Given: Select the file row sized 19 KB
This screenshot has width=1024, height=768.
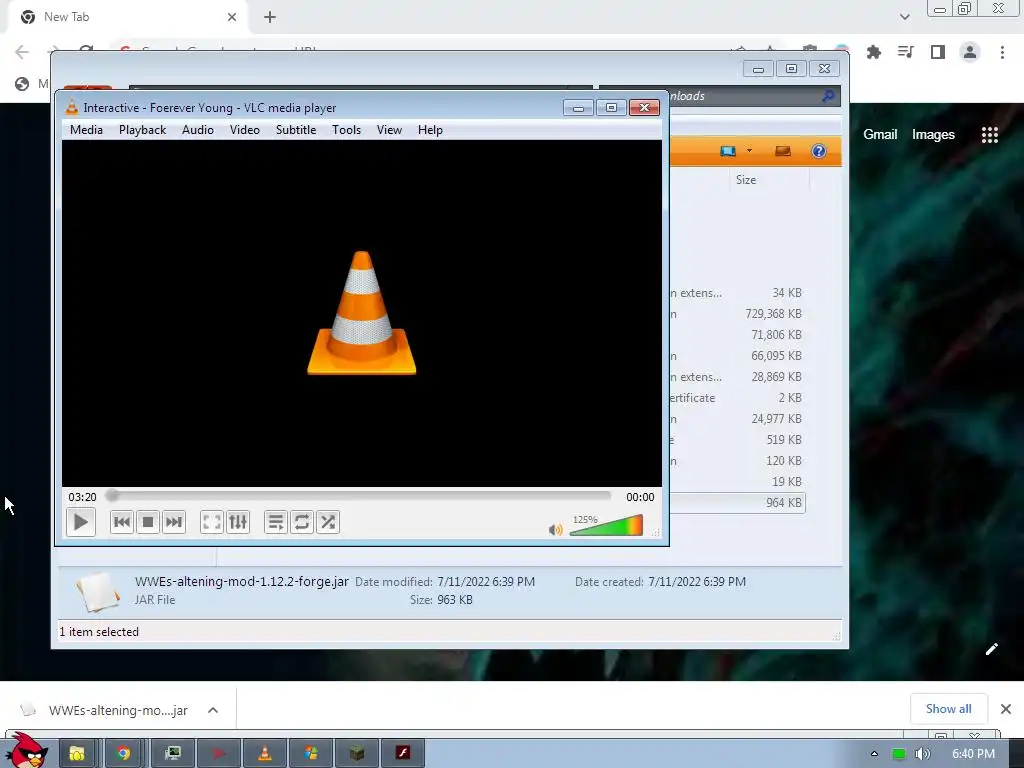Looking at the screenshot, I should point(738,481).
